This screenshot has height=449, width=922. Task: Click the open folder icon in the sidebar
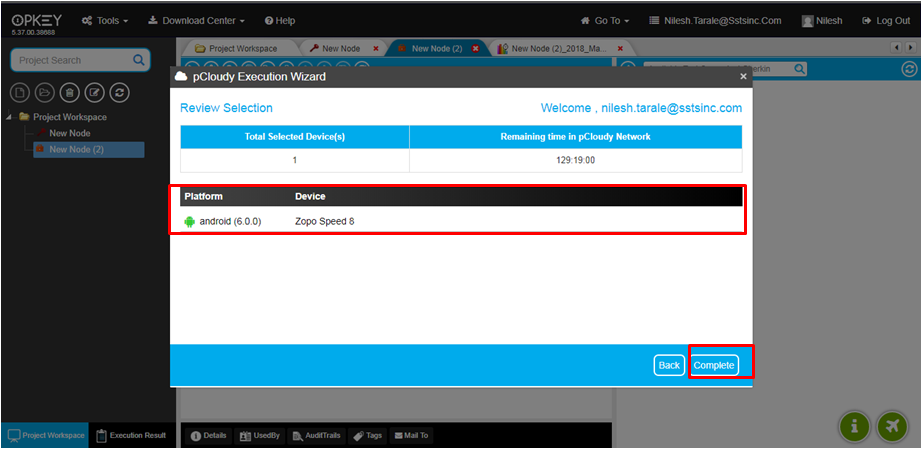pos(45,92)
